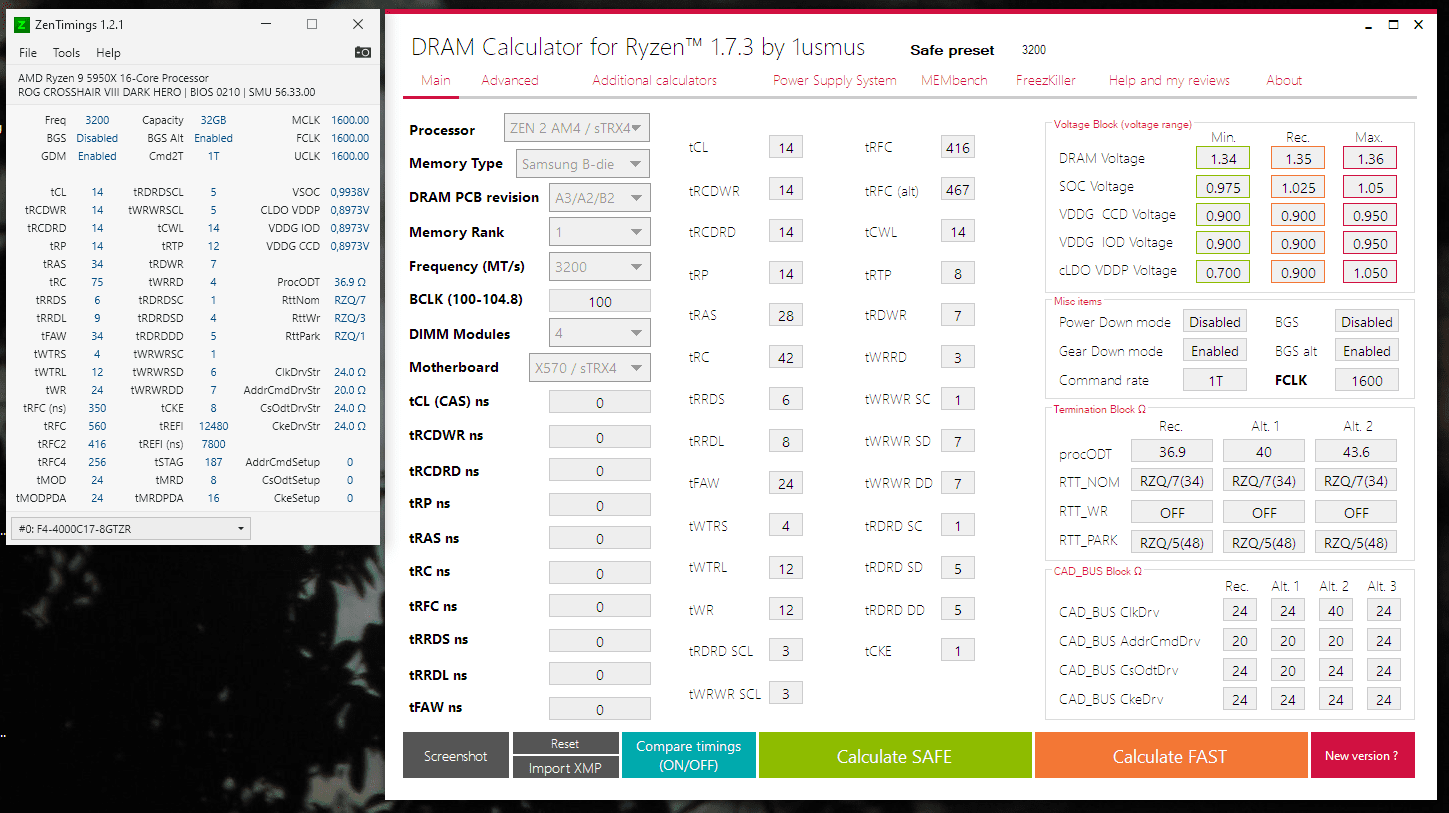This screenshot has height=813, width=1449.
Task: Close the DRAM Calculator window
Action: coord(1418,26)
